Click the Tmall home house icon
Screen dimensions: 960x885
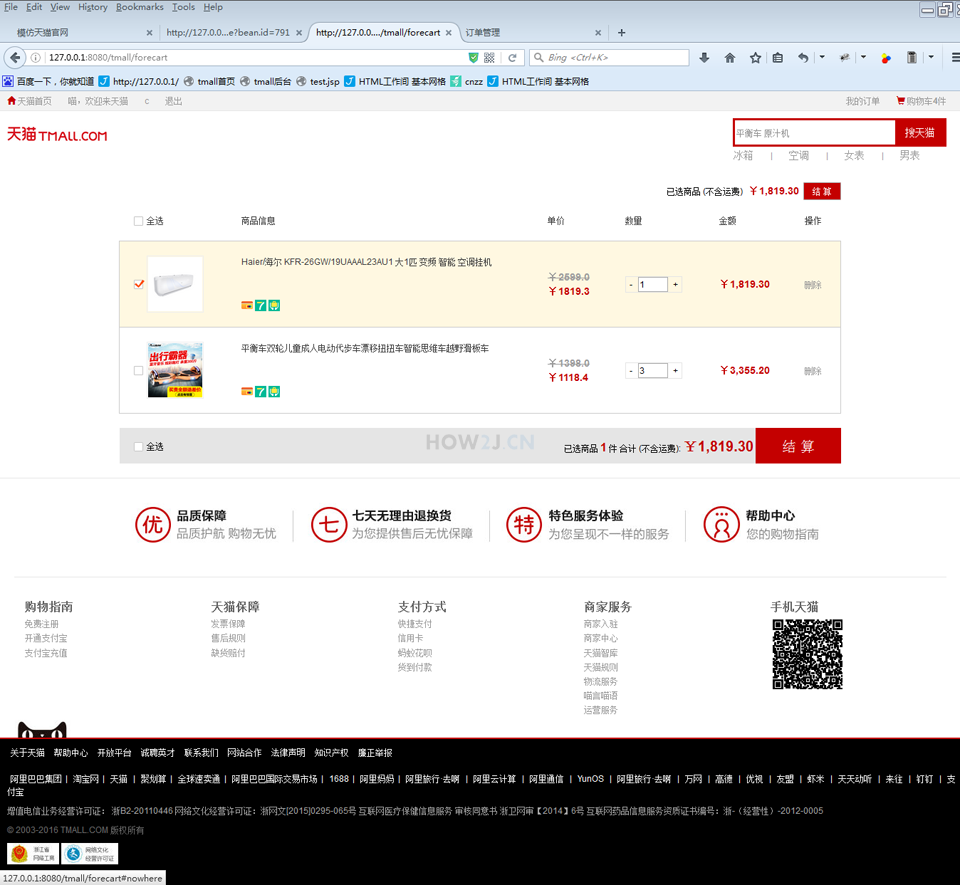[x=11, y=101]
